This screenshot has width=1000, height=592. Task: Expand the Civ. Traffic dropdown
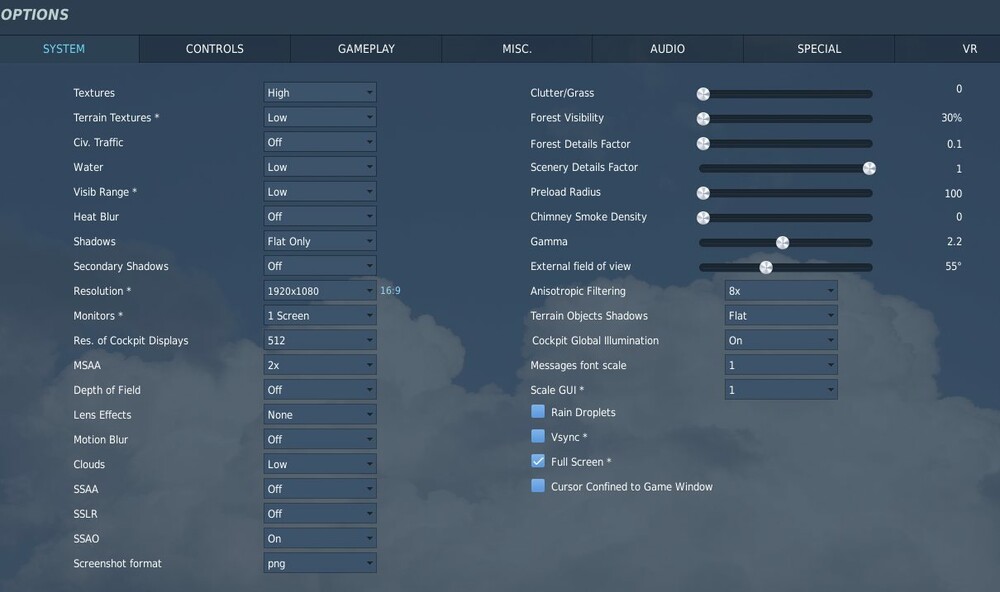pos(320,142)
